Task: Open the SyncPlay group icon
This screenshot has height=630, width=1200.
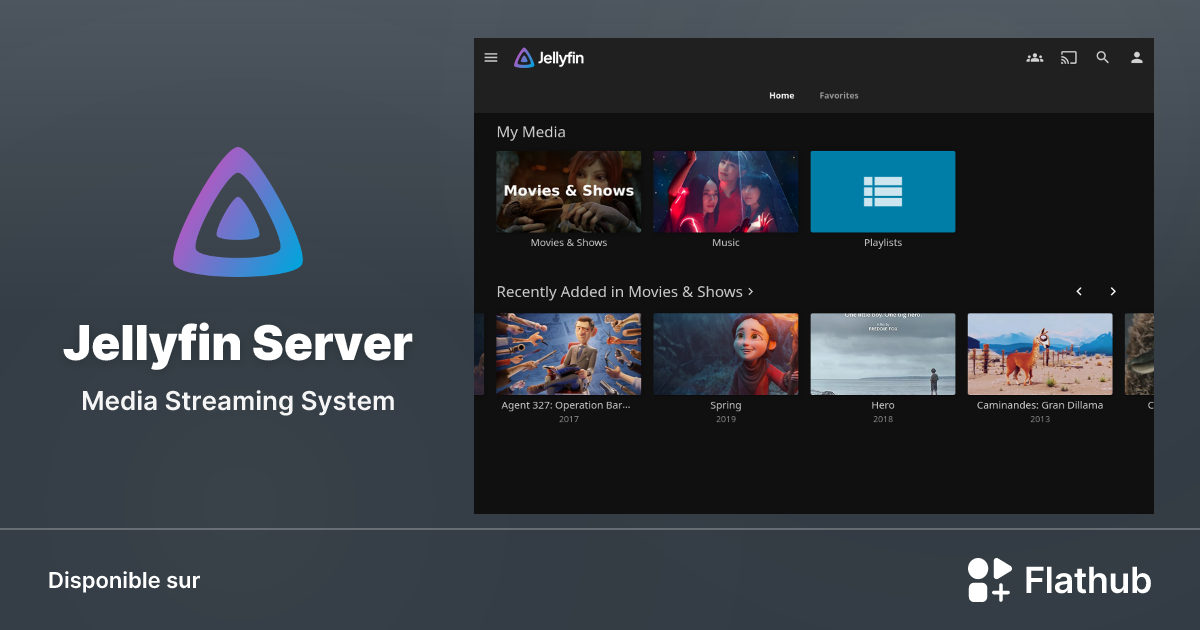Action: click(1034, 57)
